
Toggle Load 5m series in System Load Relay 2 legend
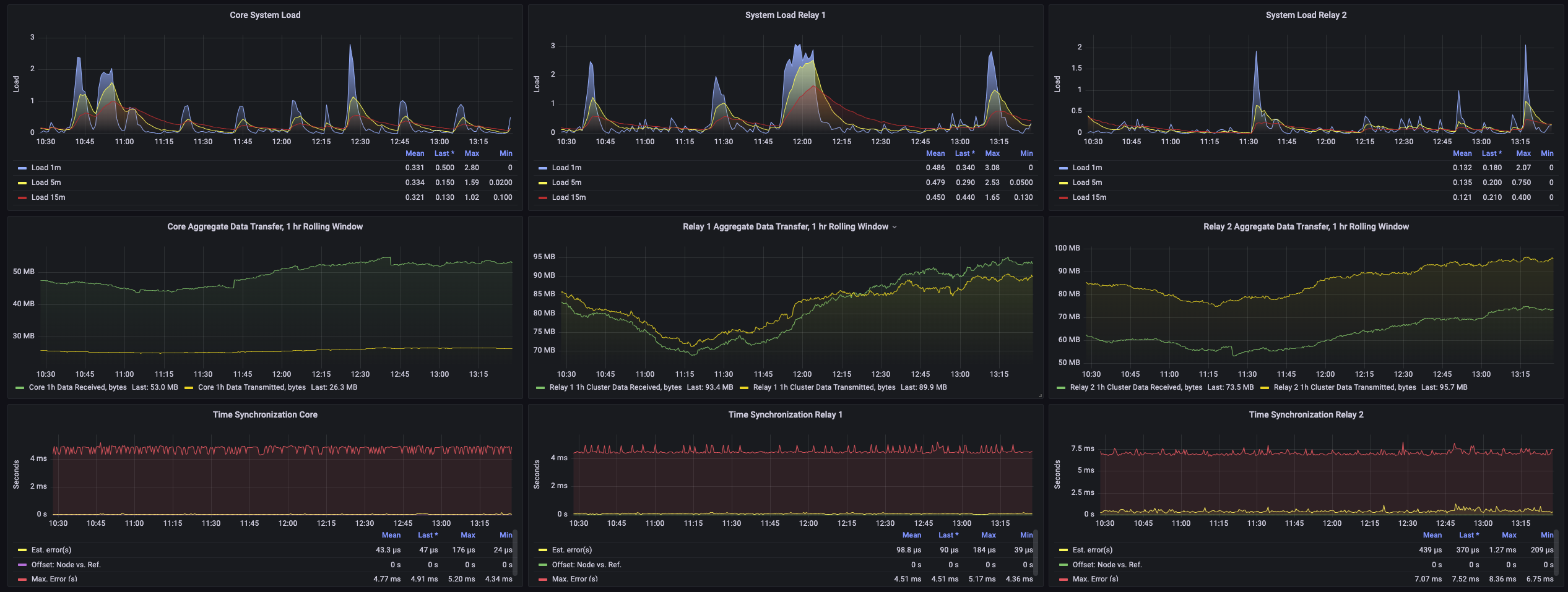[1088, 182]
